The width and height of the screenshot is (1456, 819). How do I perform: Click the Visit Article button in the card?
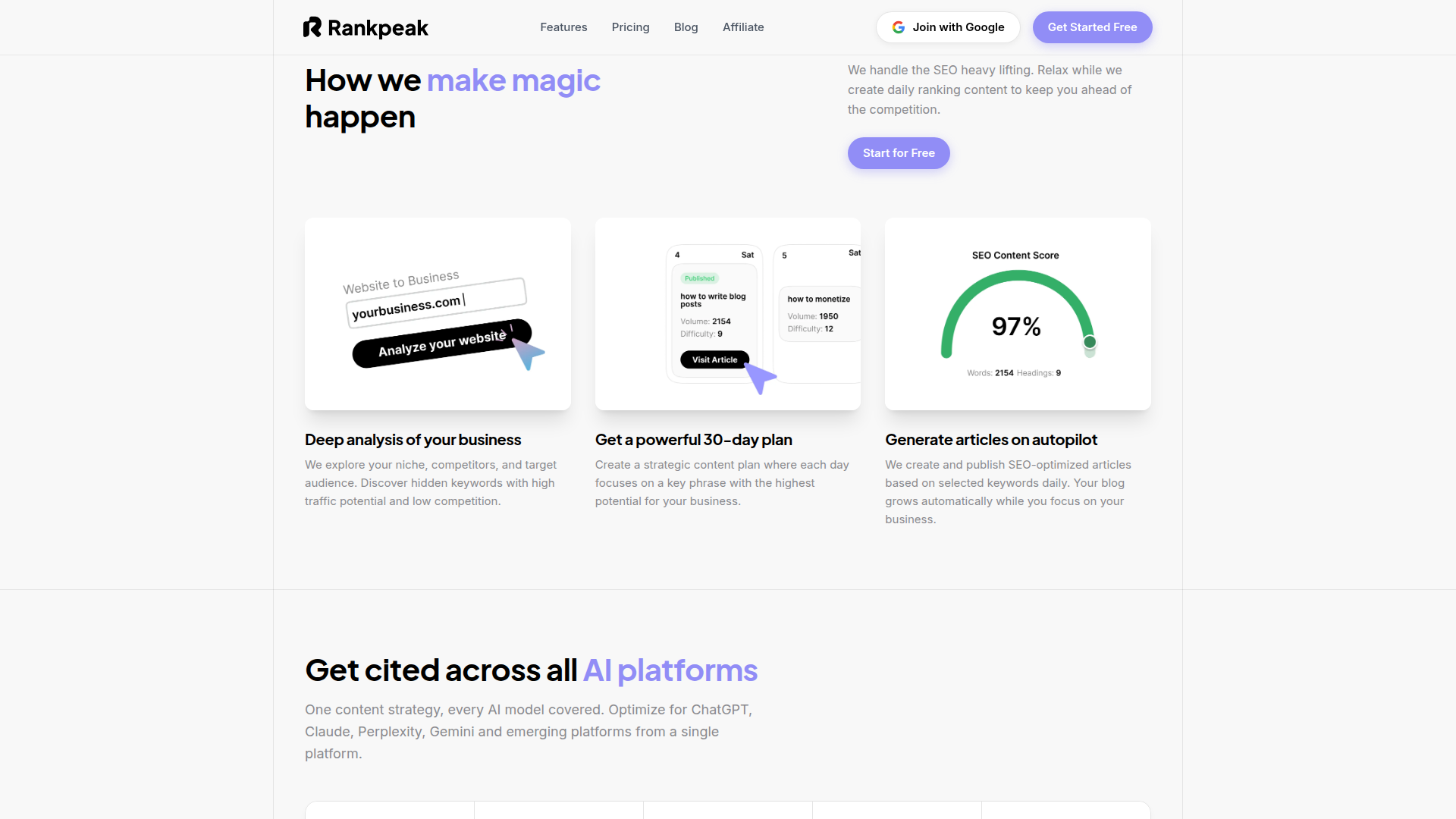[x=714, y=359]
